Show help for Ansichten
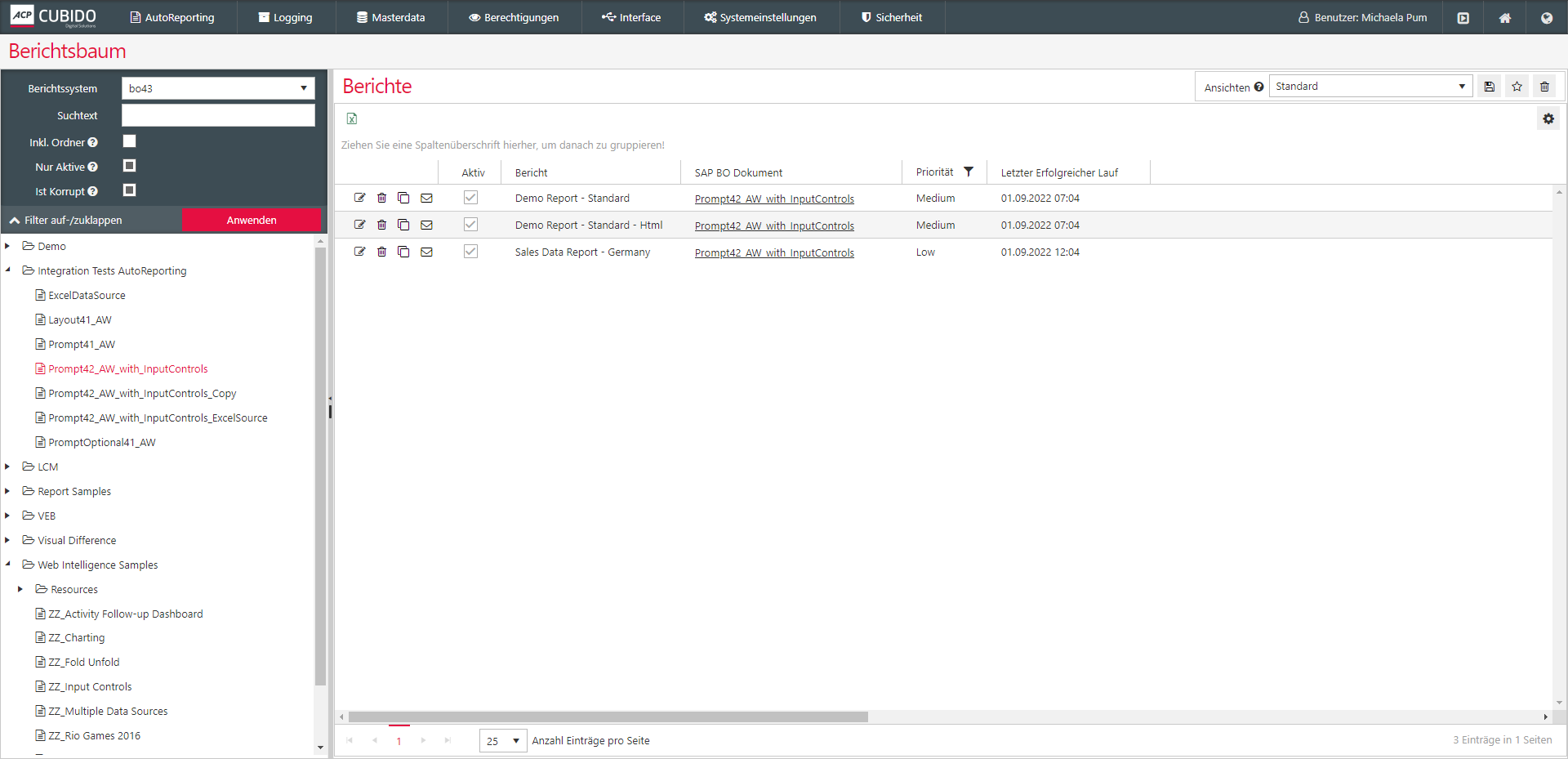1568x759 pixels. pyautogui.click(x=1259, y=87)
